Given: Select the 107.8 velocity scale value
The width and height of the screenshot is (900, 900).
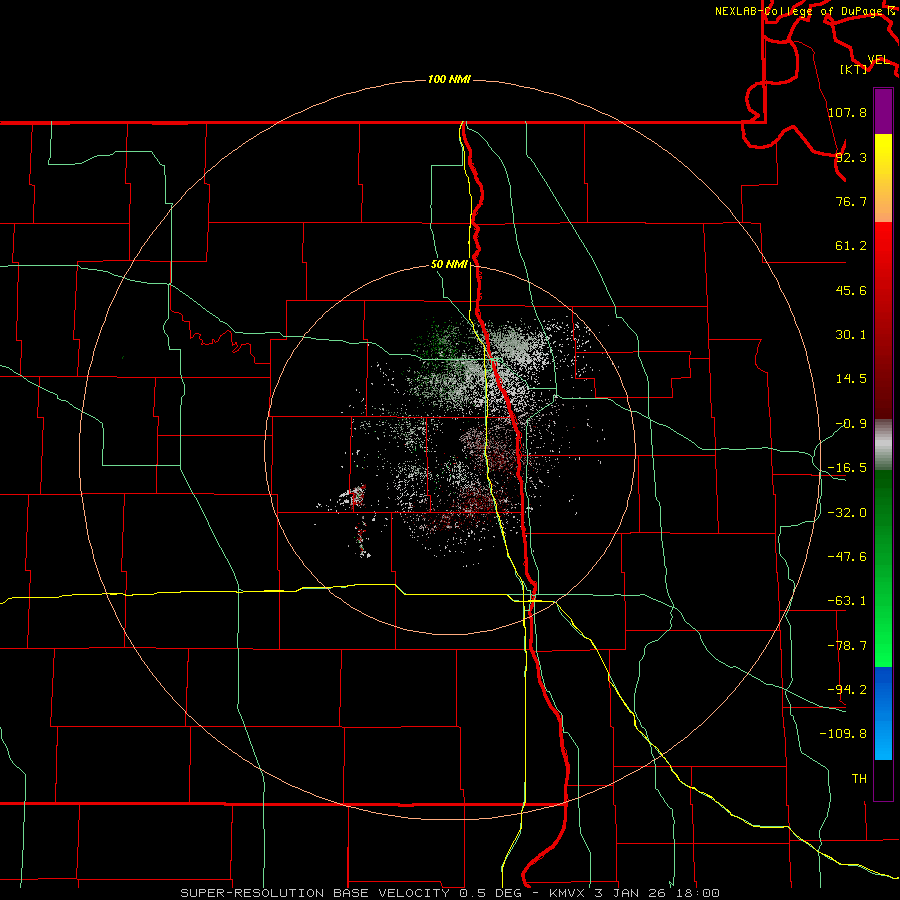Looking at the screenshot, I should (x=847, y=112).
